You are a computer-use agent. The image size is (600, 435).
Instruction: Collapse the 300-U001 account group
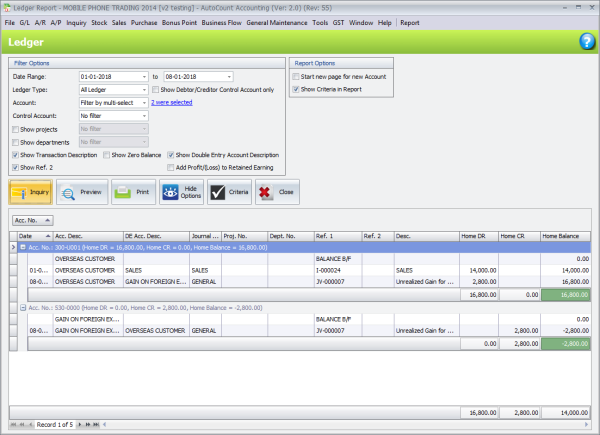coord(23,248)
